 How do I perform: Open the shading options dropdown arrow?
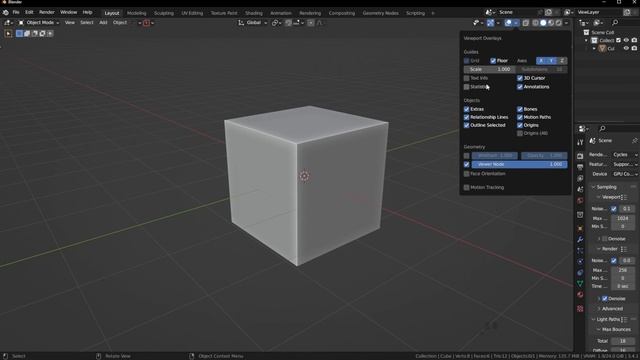(x=566, y=23)
